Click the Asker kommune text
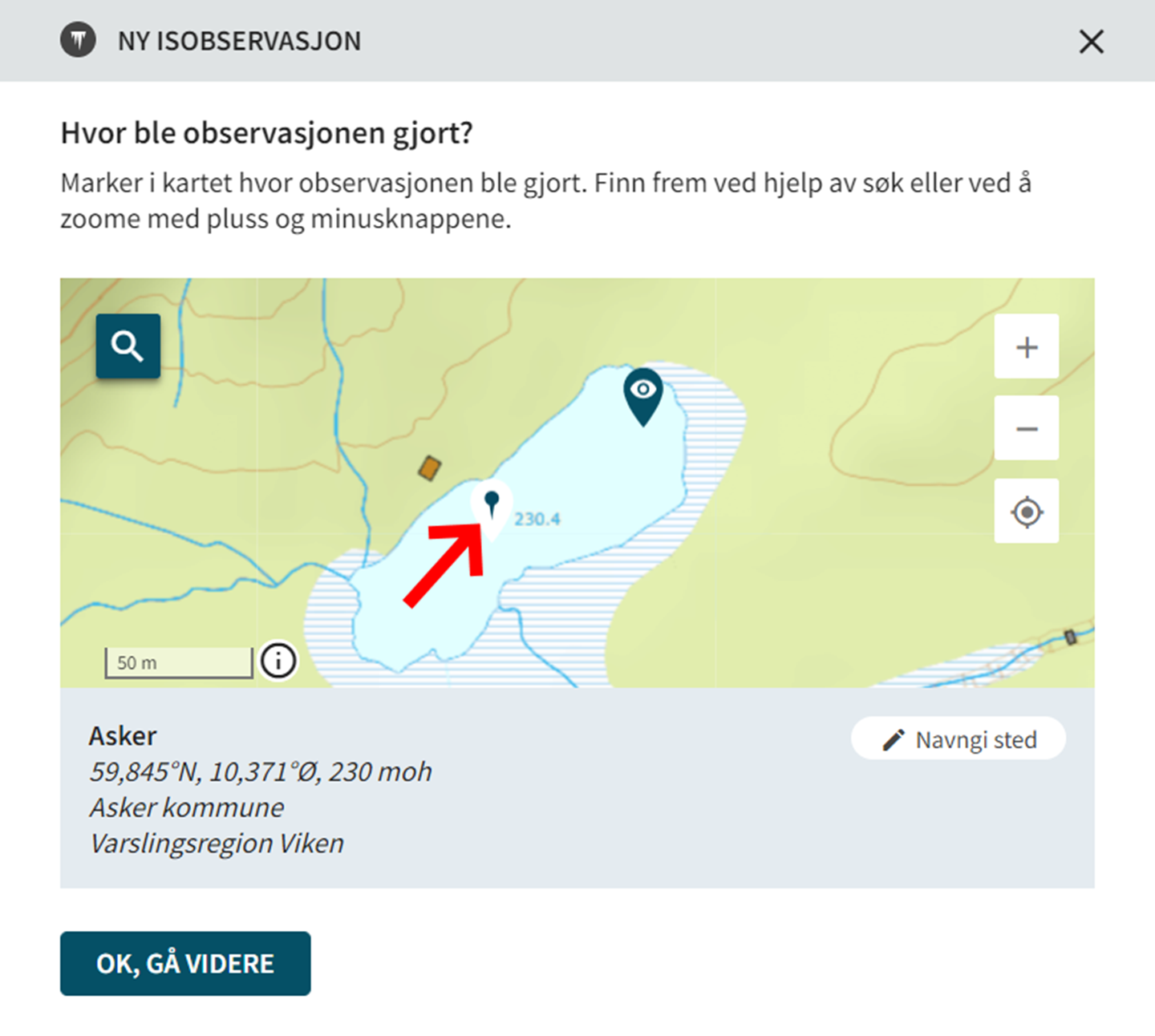The width and height of the screenshot is (1155, 1036). pyautogui.click(x=187, y=807)
